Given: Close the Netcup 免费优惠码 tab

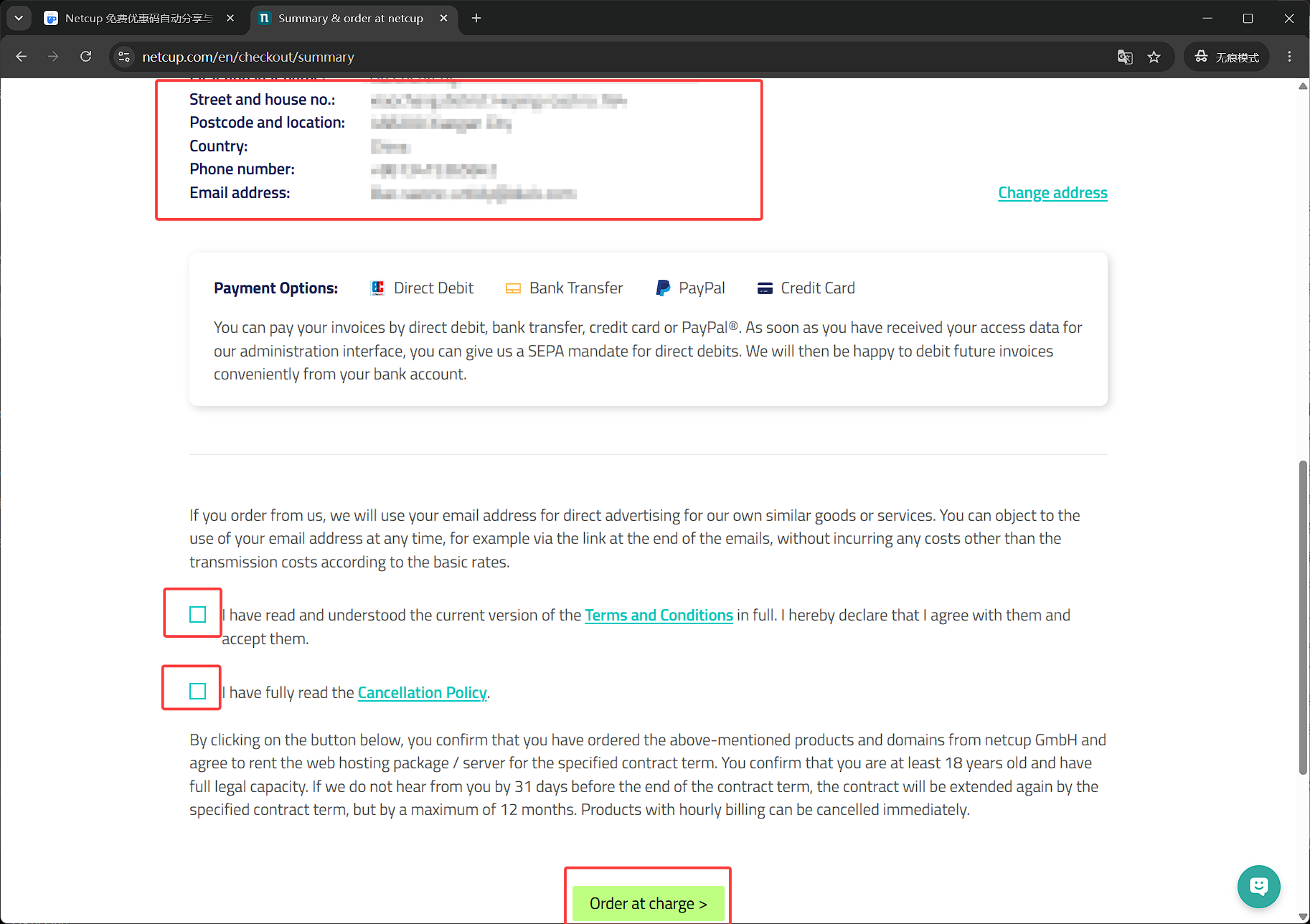Looking at the screenshot, I should [230, 18].
